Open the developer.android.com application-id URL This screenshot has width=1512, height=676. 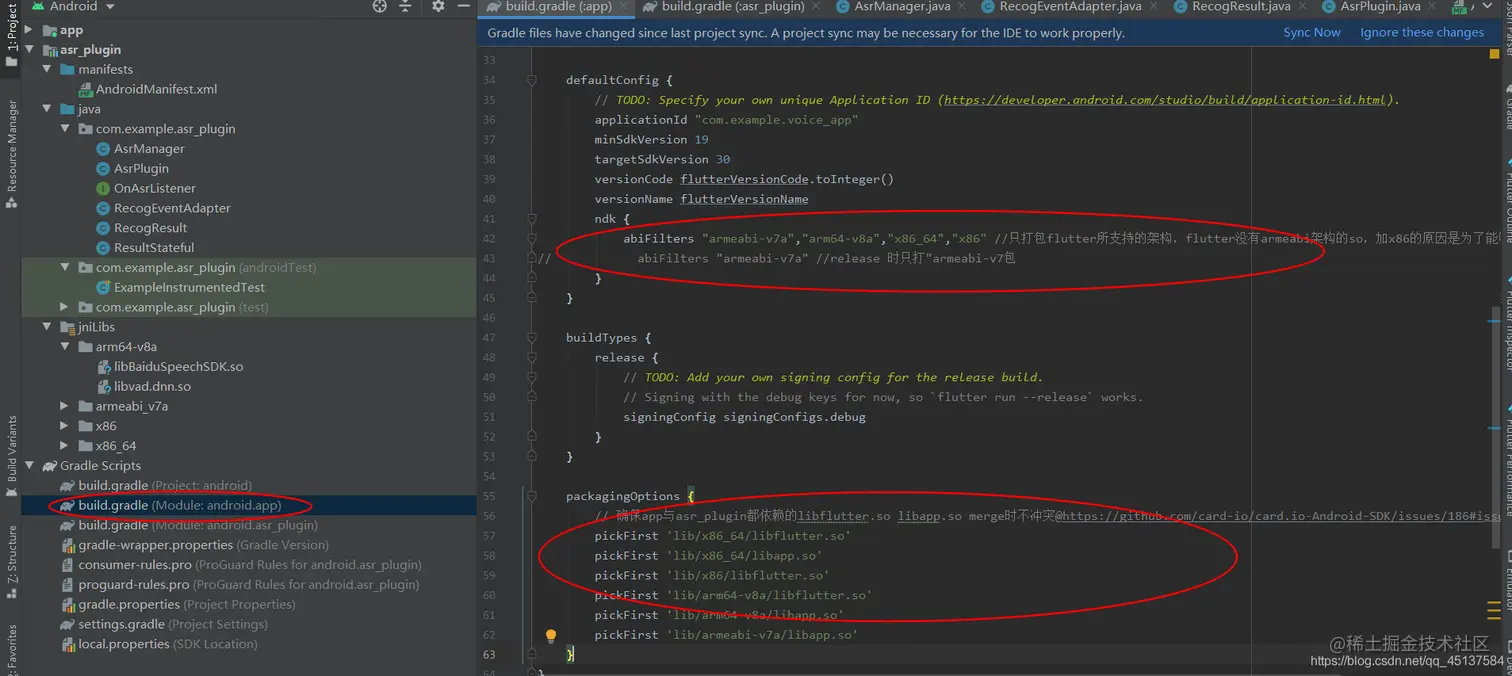coord(1165,100)
